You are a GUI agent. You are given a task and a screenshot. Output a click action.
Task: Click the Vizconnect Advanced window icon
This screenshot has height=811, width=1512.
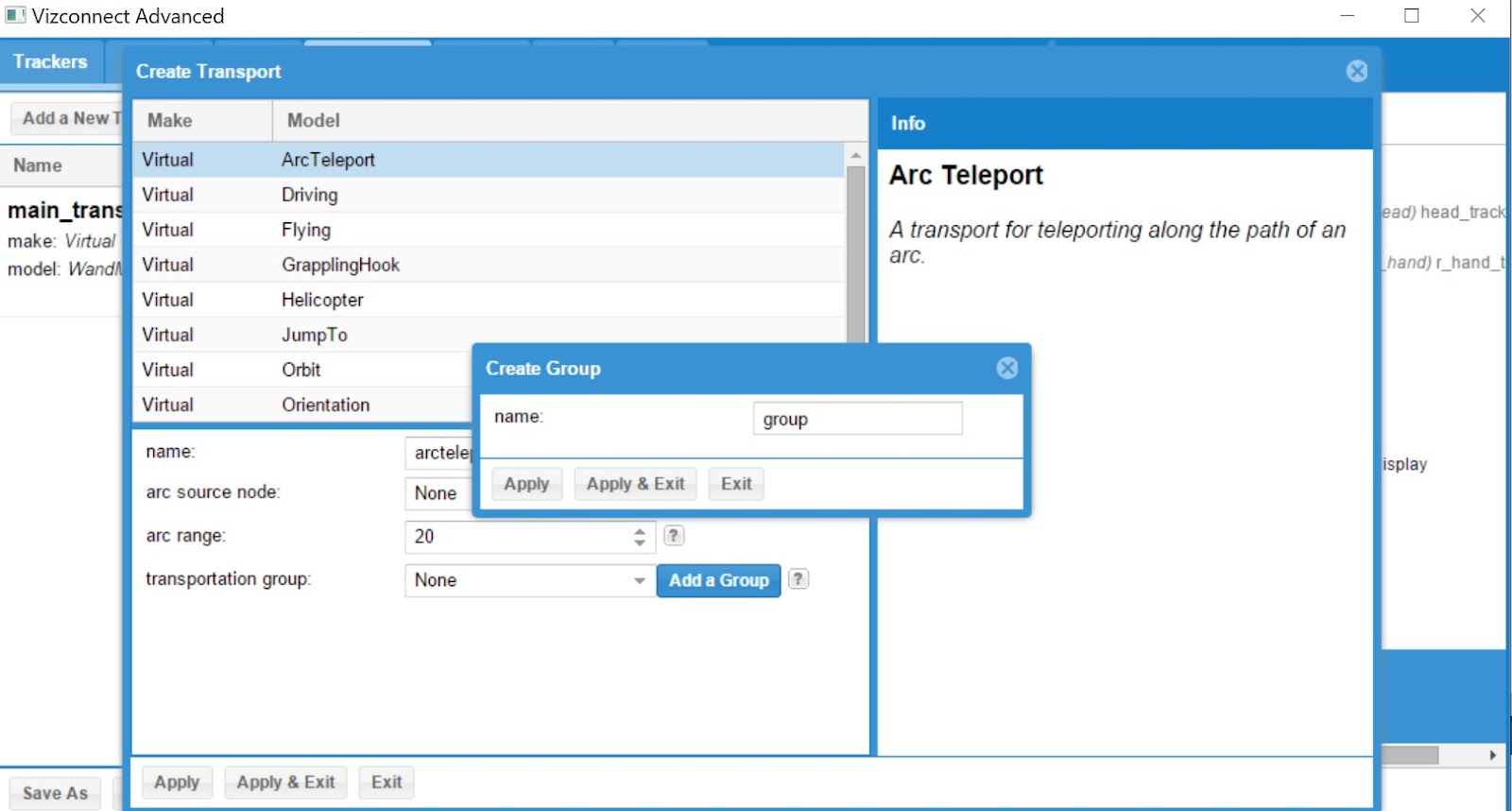point(15,15)
